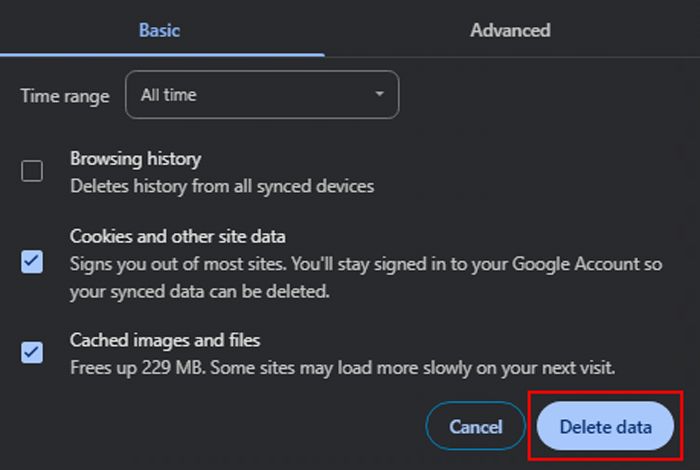Click the 'Frees up 229 MB' description

(x=342, y=368)
